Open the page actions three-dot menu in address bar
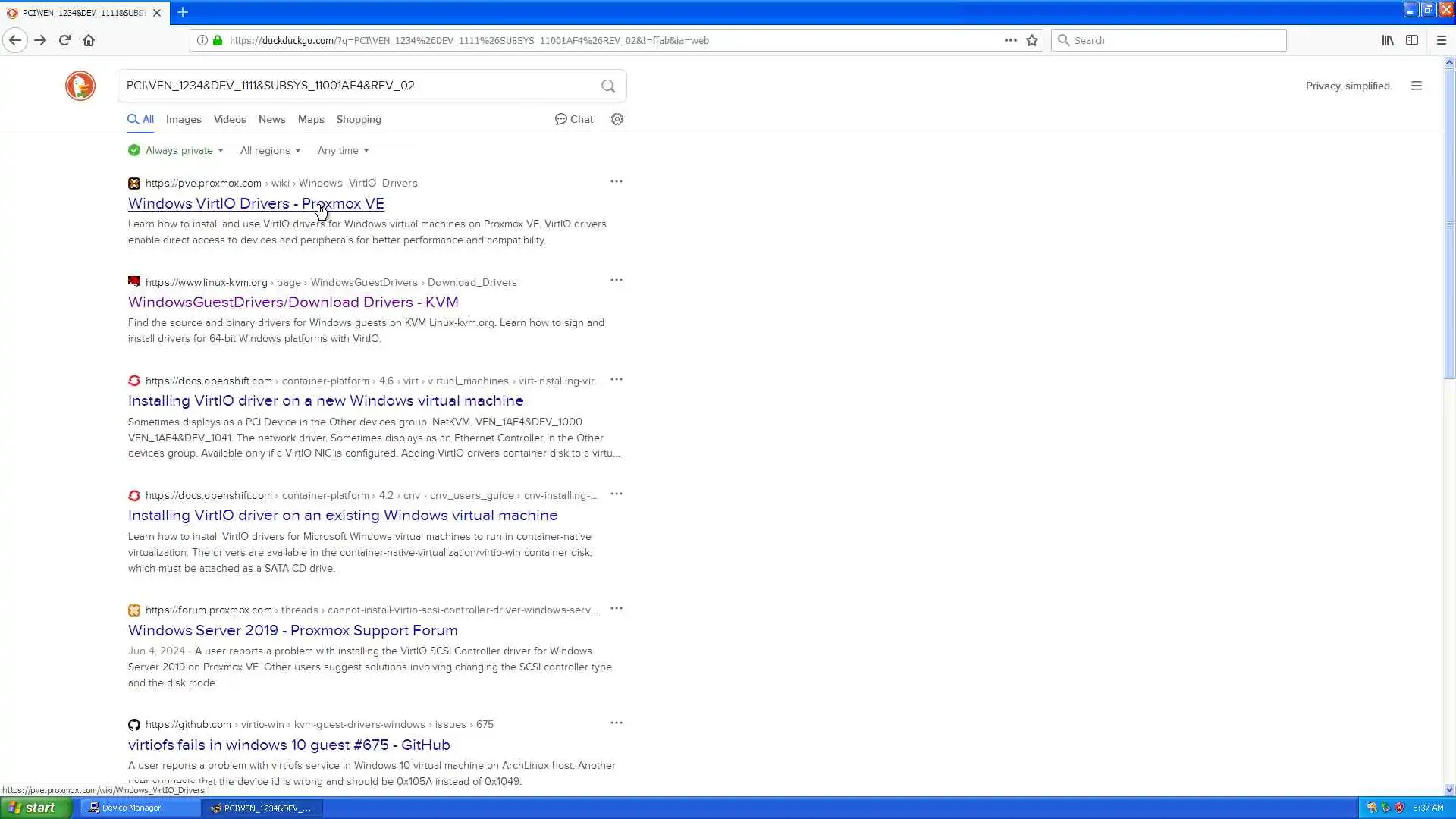 point(1010,40)
